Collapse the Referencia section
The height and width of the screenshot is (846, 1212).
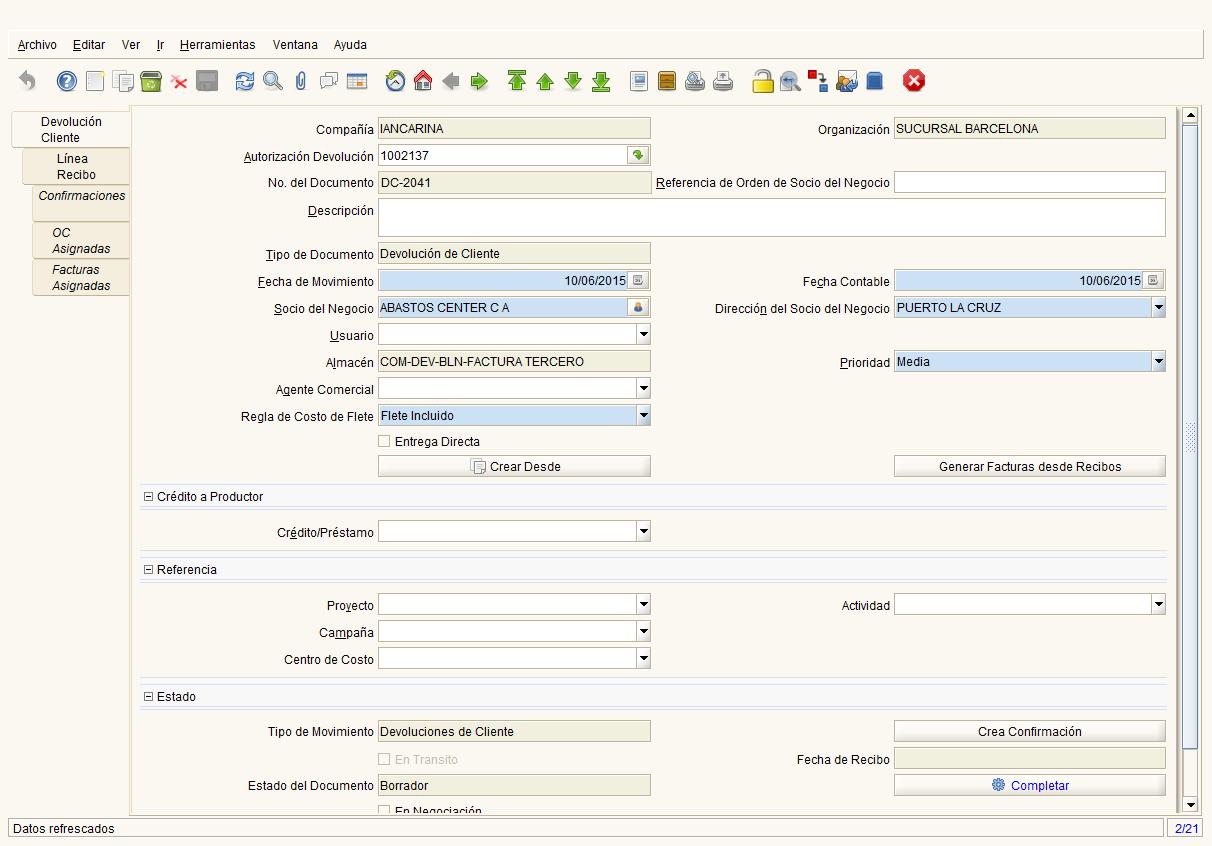click(x=149, y=569)
